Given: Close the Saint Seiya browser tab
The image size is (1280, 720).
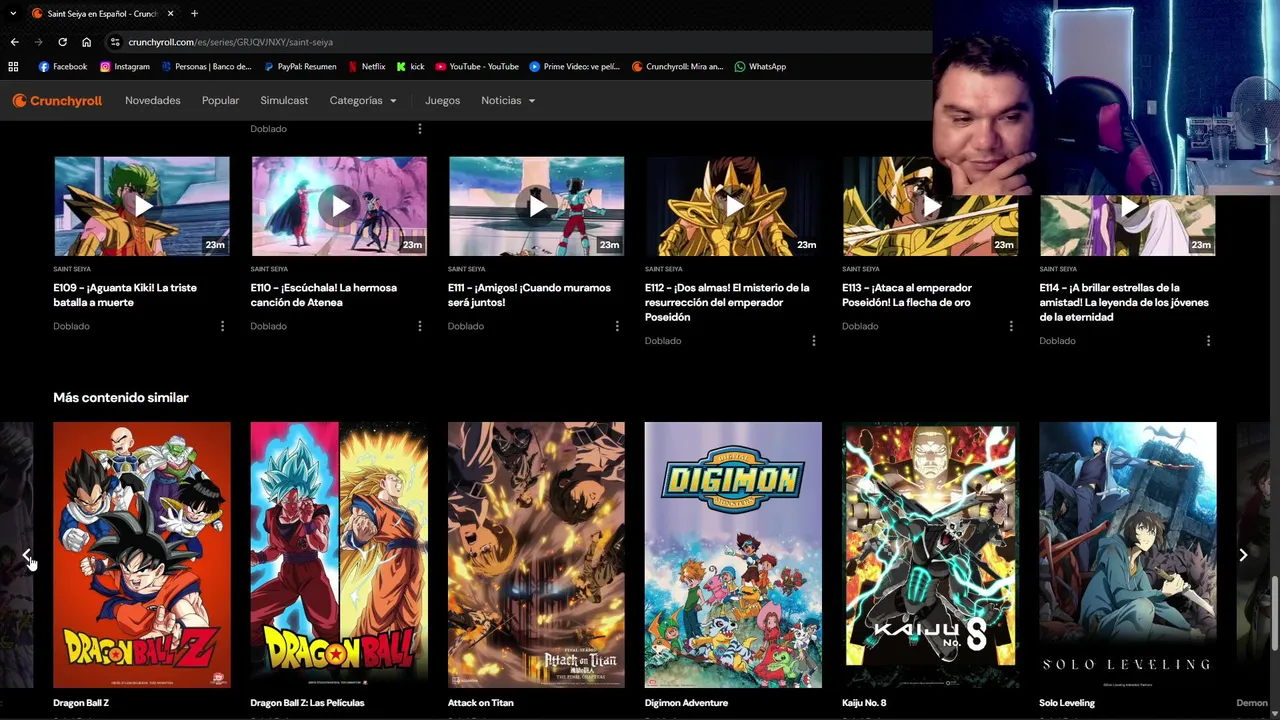Looking at the screenshot, I should (170, 13).
